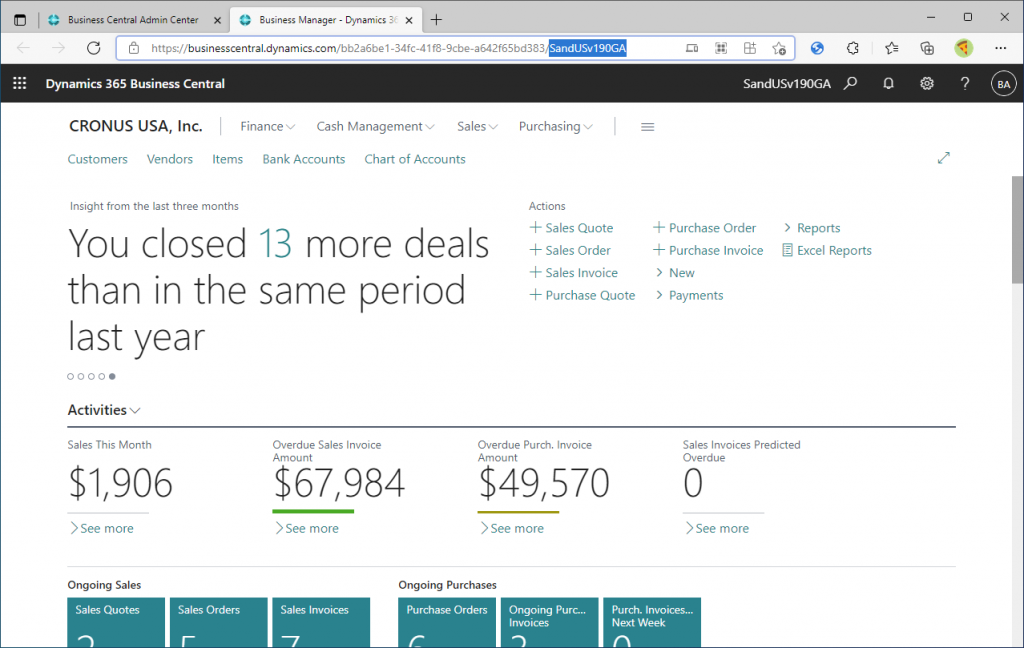Open the notifications bell

click(888, 84)
